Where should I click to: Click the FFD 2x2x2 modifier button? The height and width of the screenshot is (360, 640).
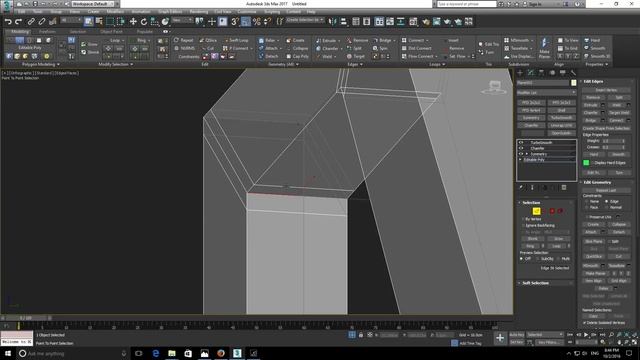click(x=531, y=102)
